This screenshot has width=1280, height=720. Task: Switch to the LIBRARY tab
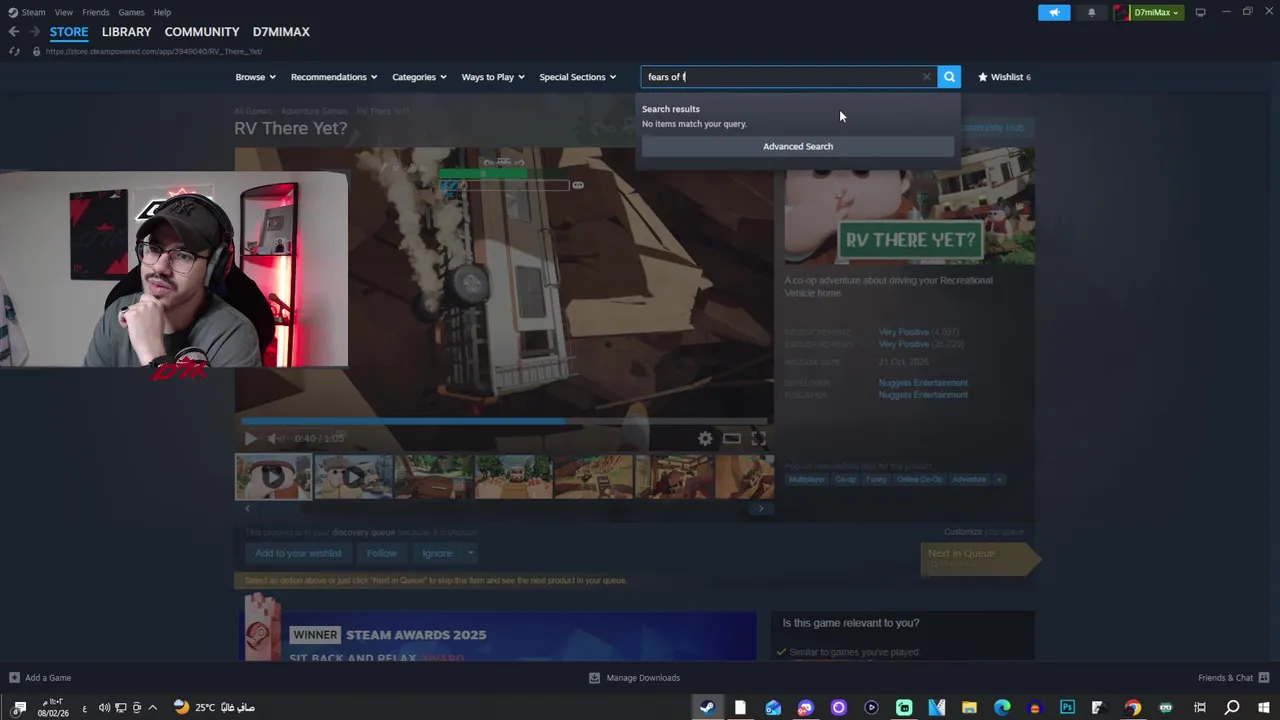coord(126,32)
